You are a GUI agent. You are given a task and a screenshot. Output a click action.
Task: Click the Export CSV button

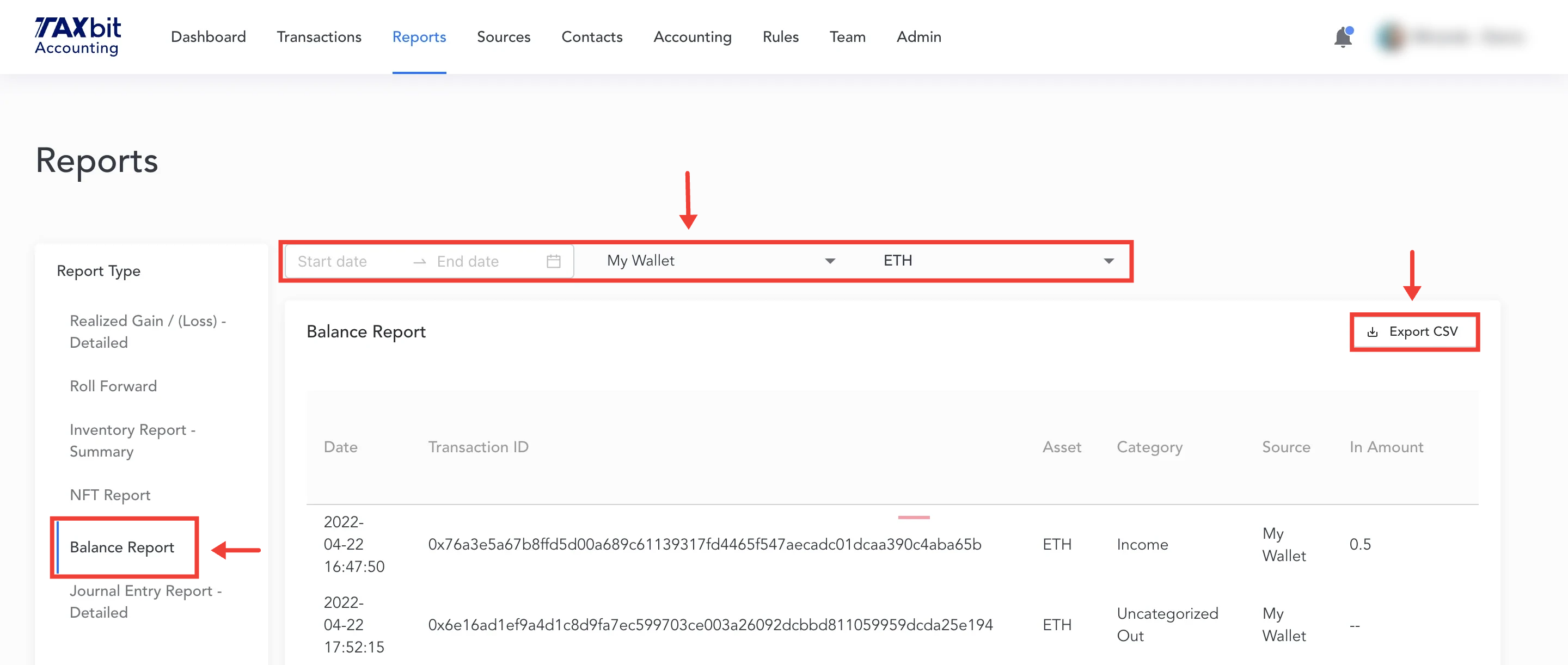point(1414,331)
